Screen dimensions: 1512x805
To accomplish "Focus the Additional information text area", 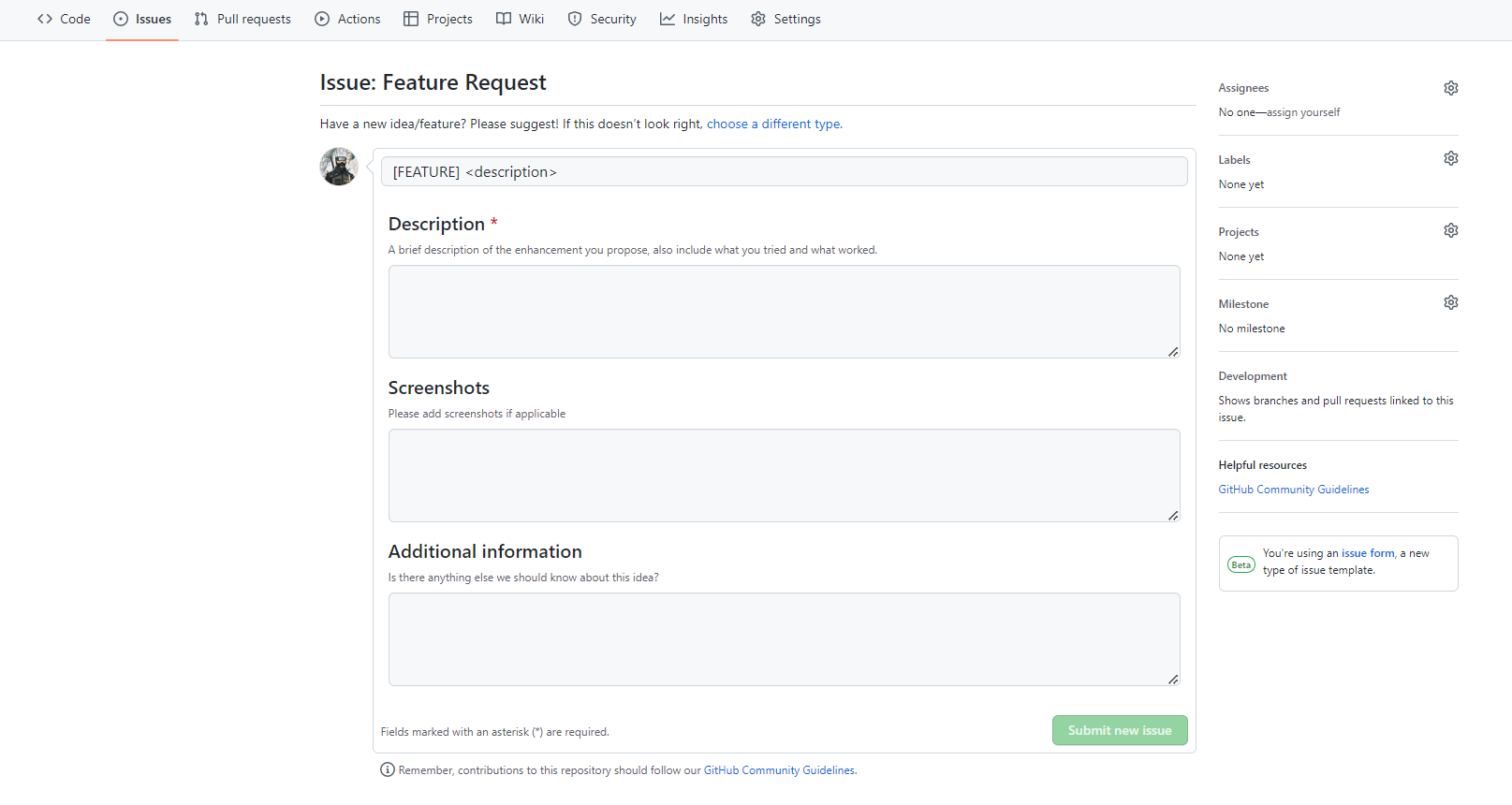I will tap(785, 639).
